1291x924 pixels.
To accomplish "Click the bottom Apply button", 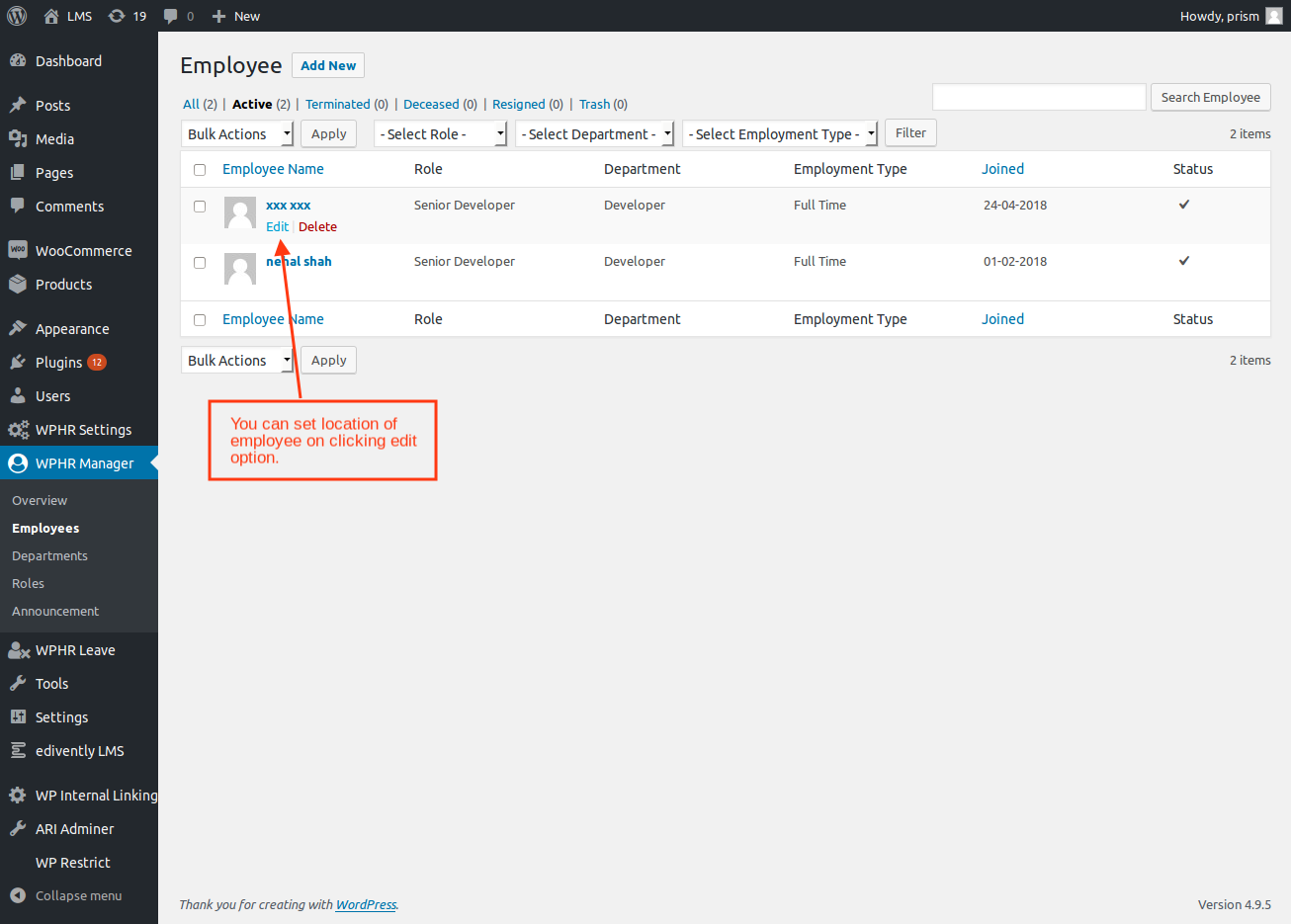I will (328, 360).
